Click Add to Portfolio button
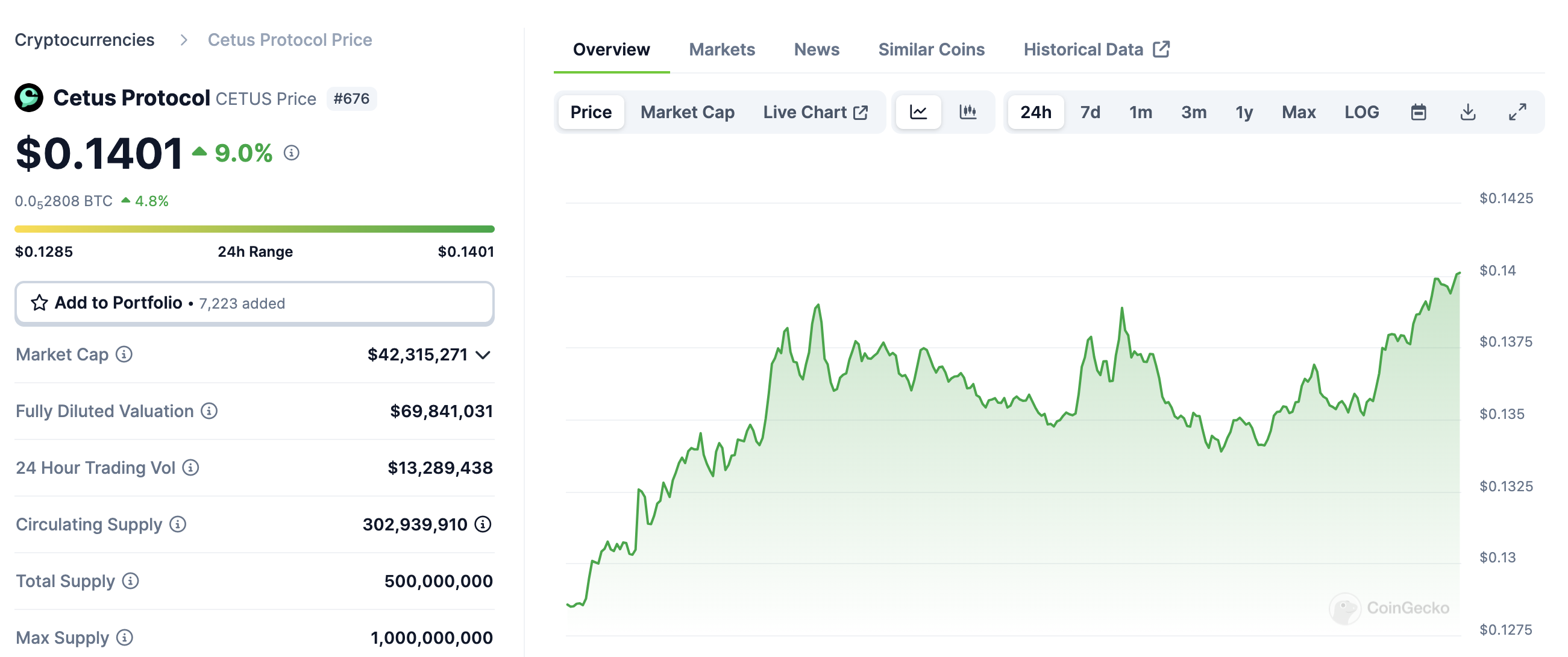Viewport: 1568px width, 657px height. (x=254, y=303)
